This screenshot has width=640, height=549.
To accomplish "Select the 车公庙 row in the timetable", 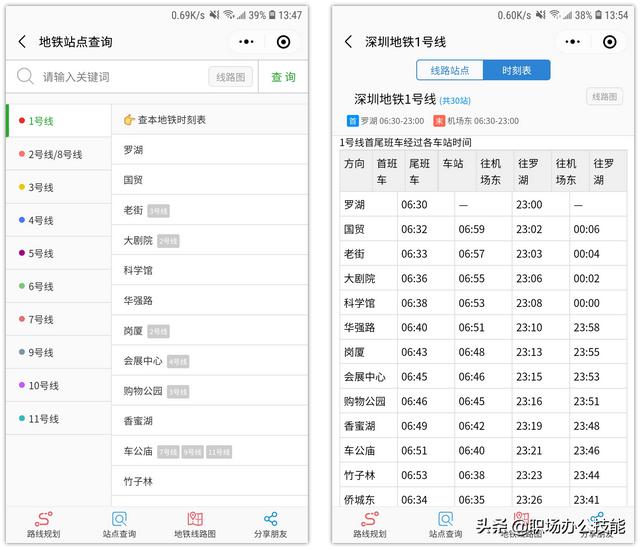I will point(483,450).
